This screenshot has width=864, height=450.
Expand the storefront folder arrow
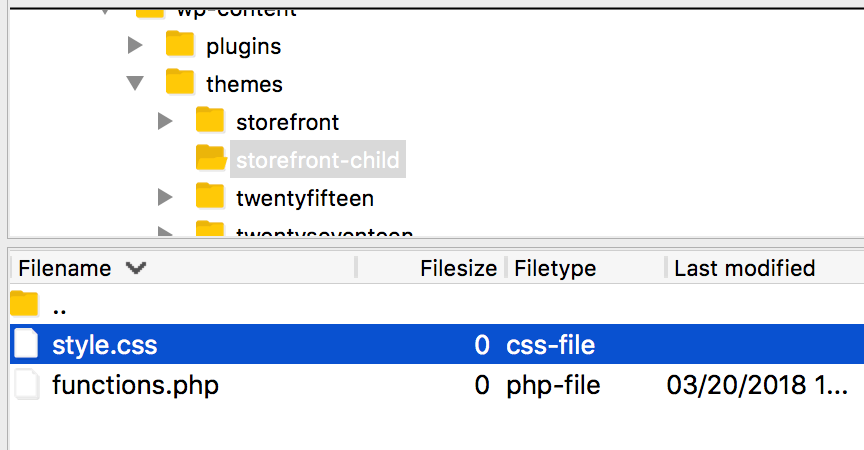pos(166,121)
